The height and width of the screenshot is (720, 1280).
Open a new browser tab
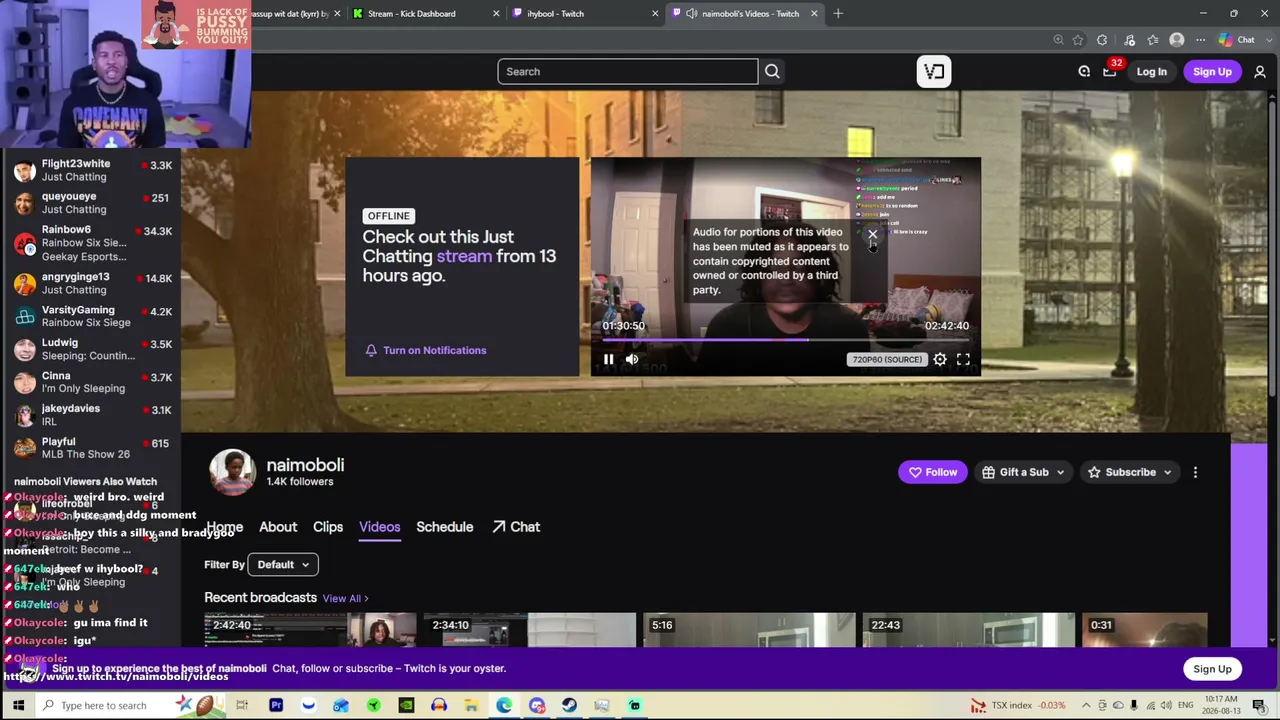click(x=838, y=13)
